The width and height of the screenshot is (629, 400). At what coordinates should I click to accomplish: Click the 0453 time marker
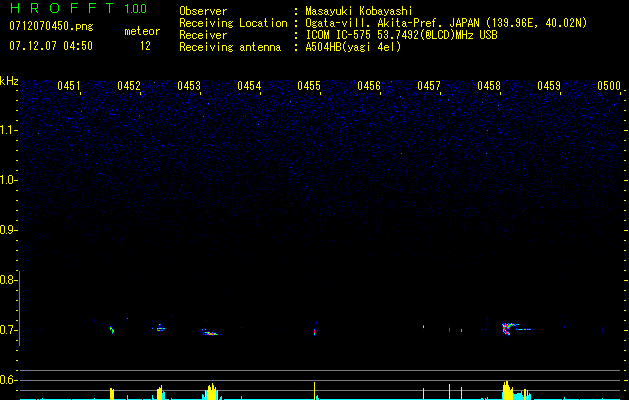coord(189,86)
